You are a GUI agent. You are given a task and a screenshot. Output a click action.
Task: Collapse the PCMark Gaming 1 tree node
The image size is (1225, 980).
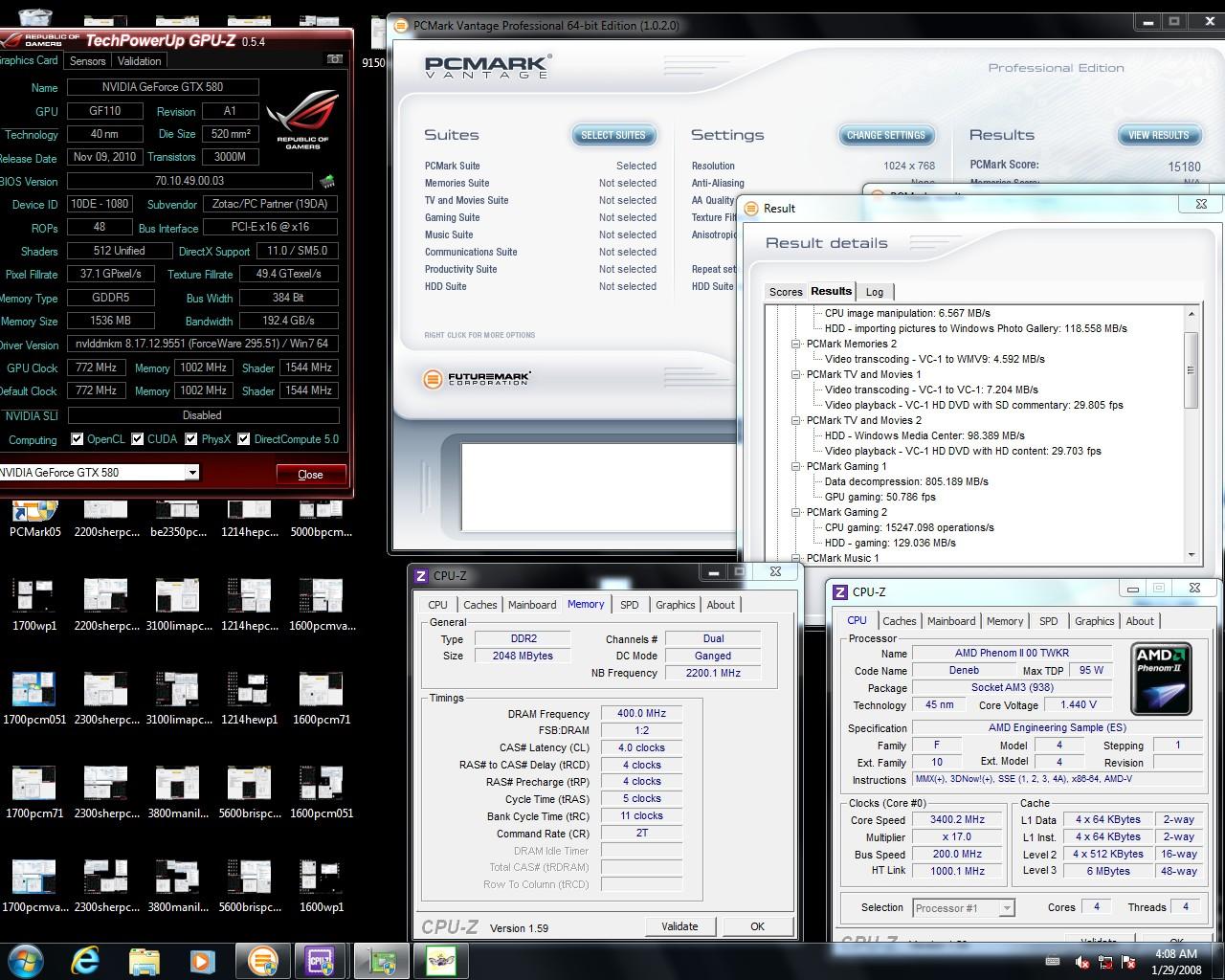796,466
